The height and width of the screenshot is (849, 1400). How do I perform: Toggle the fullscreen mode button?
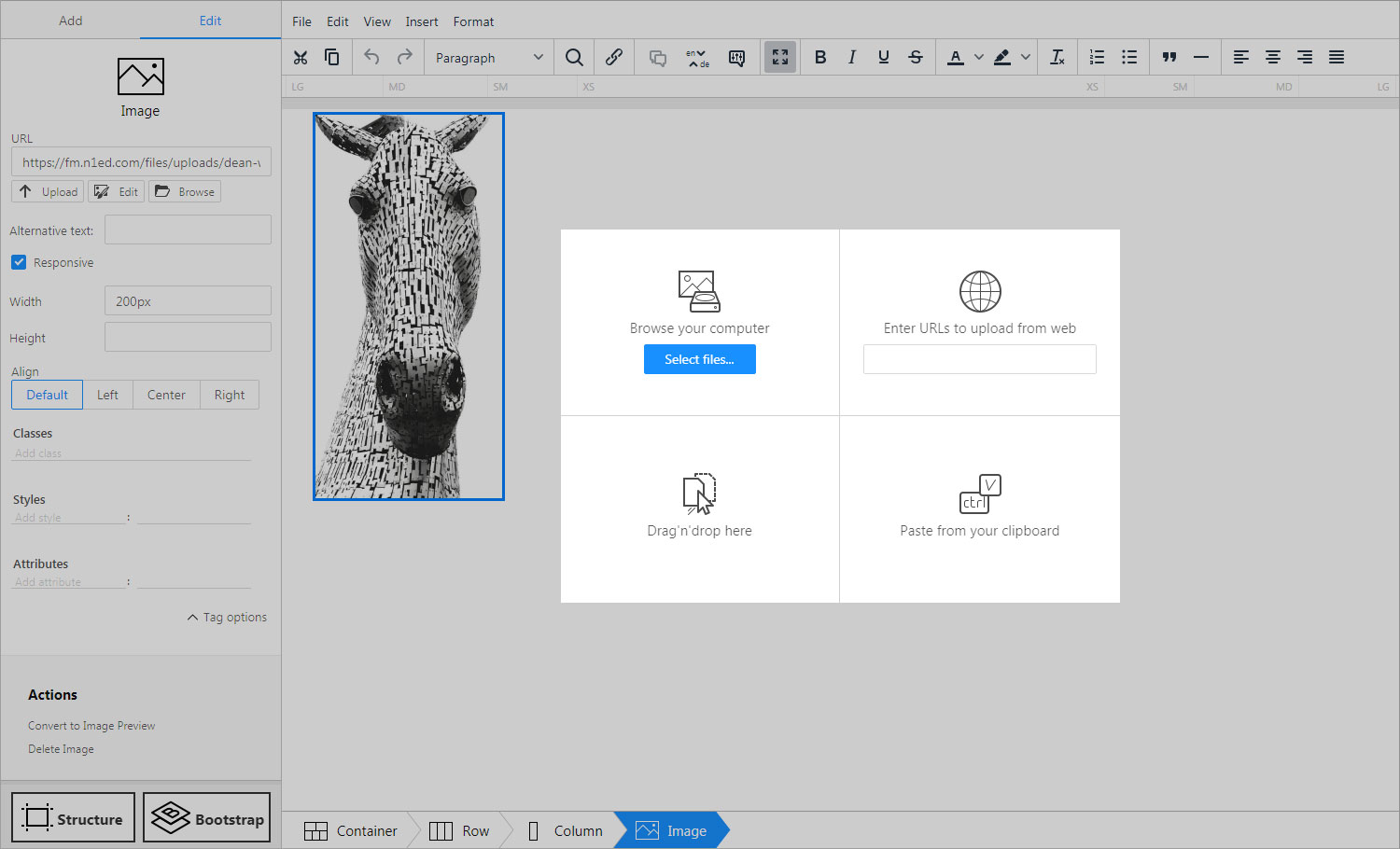(x=780, y=58)
